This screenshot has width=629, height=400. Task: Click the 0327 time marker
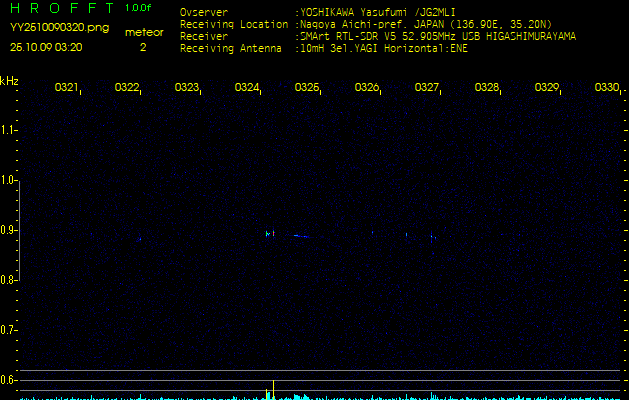click(426, 87)
